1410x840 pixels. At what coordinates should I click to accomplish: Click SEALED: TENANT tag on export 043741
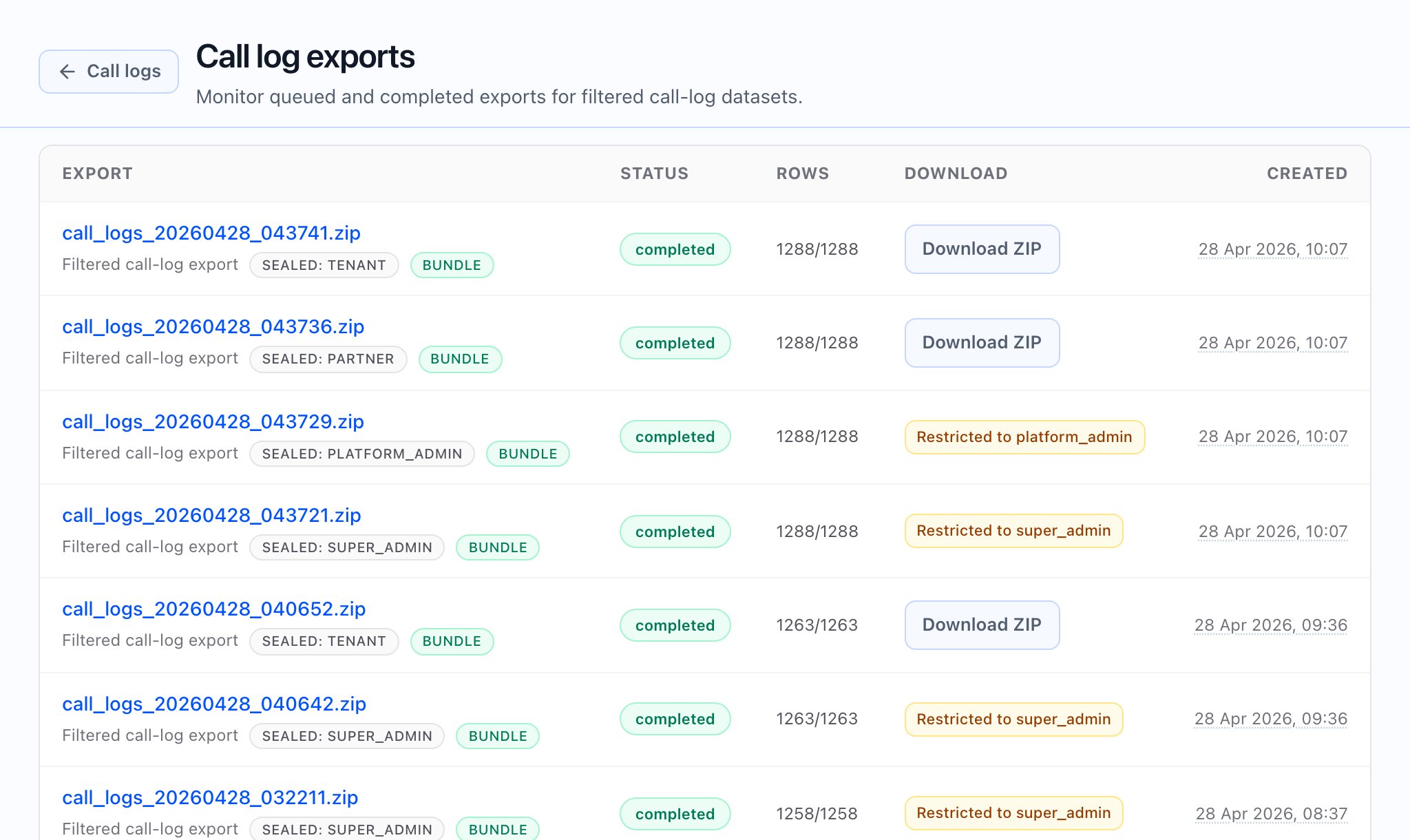point(324,265)
